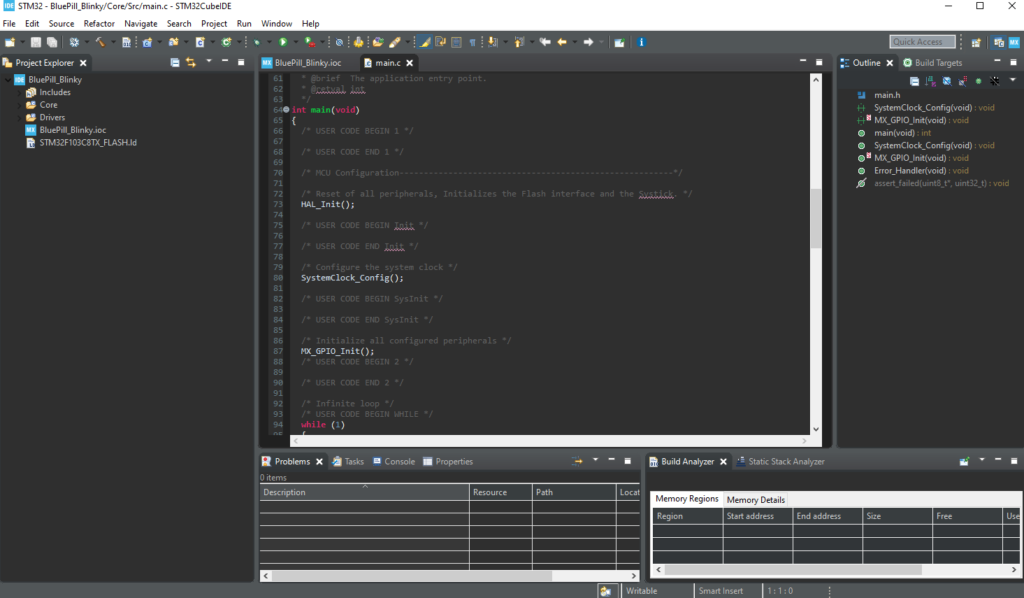Screen dimensions: 1024x598
Task: Toggle Link with Editor in Project Explorer
Action: 191,63
